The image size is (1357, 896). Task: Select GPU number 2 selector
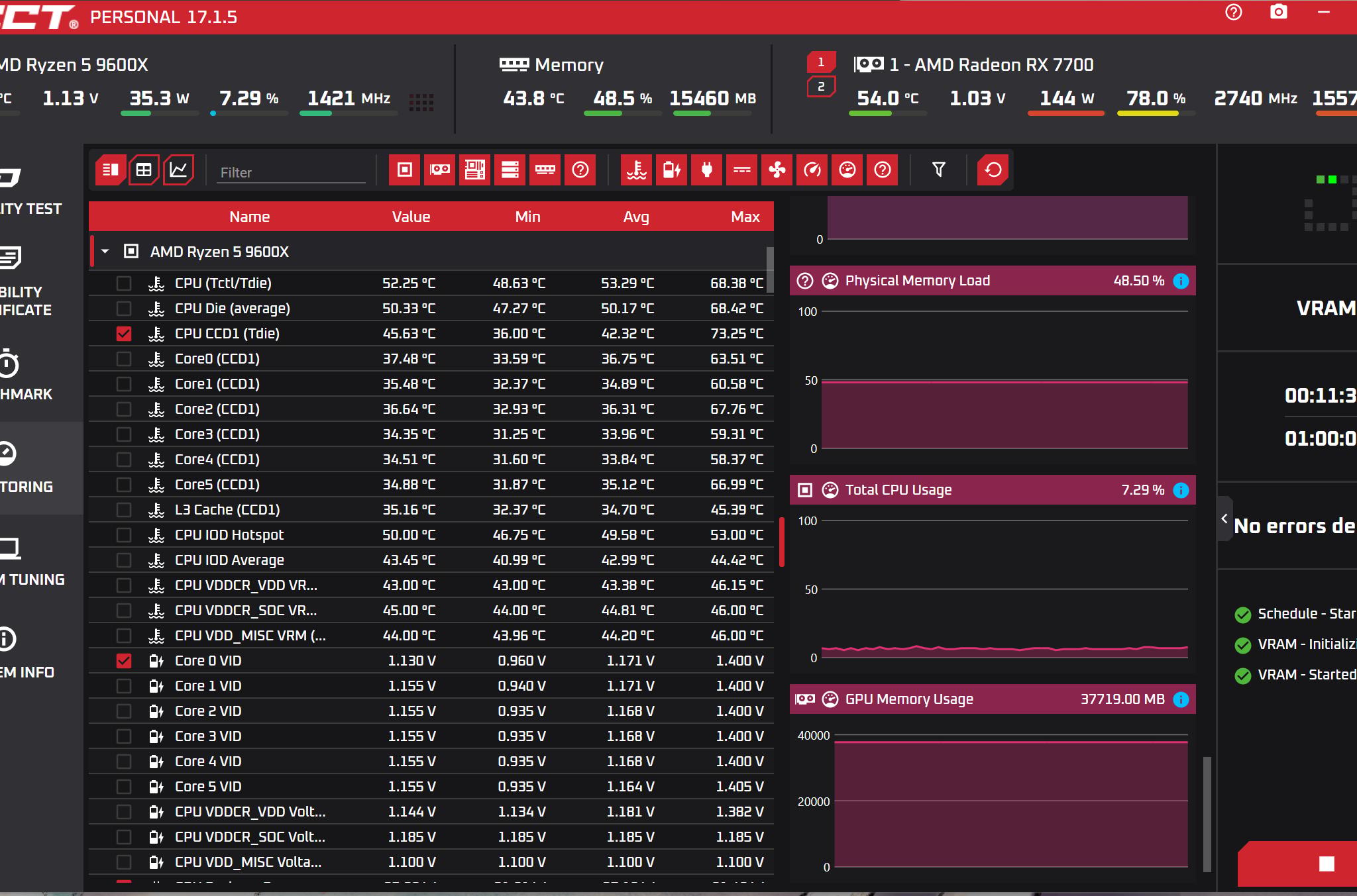pos(821,87)
